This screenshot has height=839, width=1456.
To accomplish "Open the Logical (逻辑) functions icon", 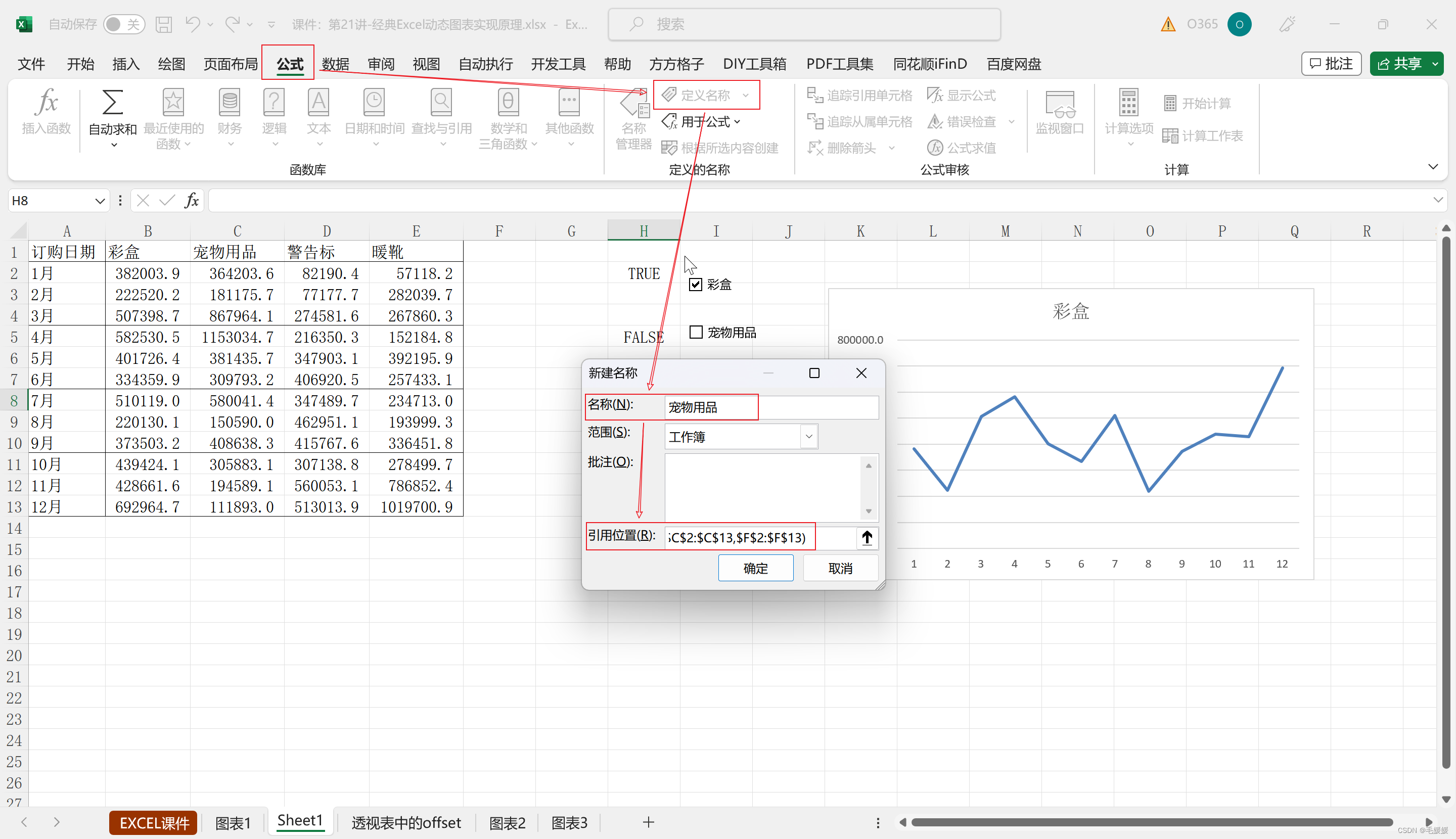I will pos(274,103).
